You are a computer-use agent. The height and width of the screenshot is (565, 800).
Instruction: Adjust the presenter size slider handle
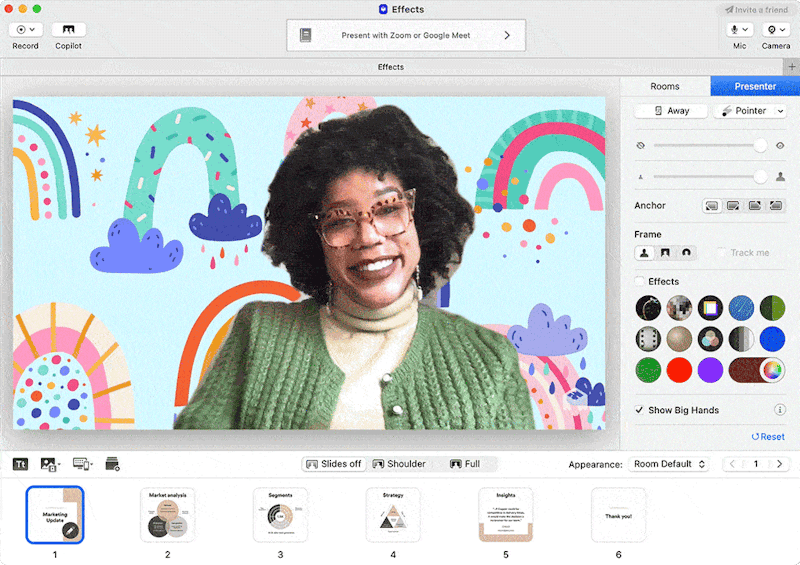click(x=760, y=177)
